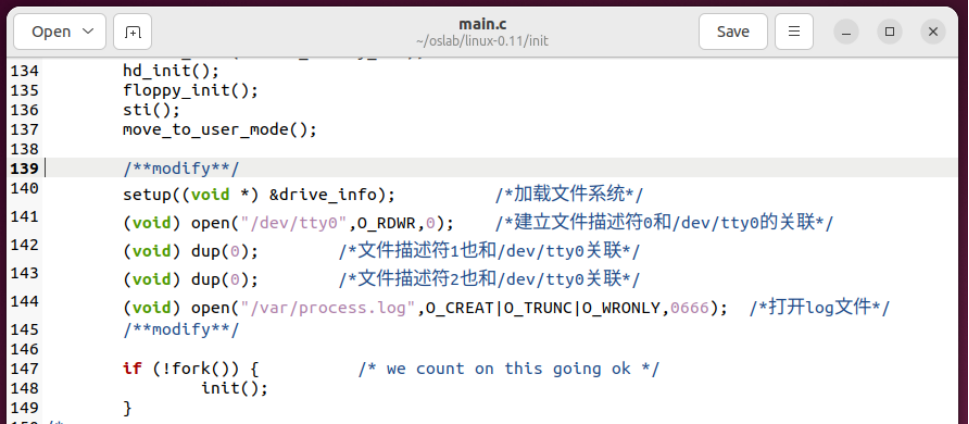
Task: Save the main.c file
Action: tap(733, 32)
